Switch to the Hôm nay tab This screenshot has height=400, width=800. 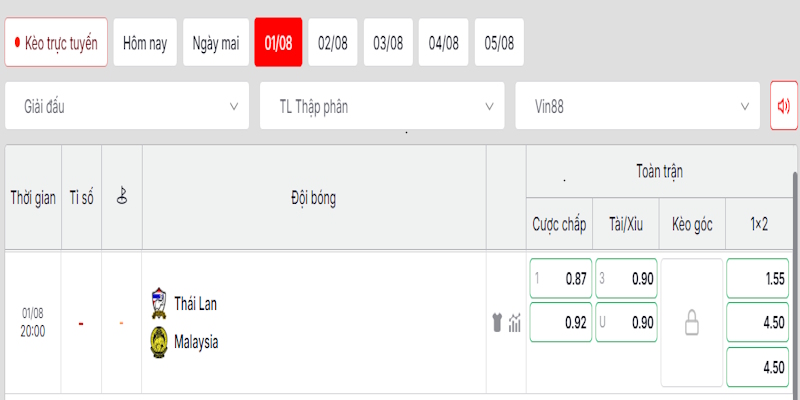[x=145, y=43]
